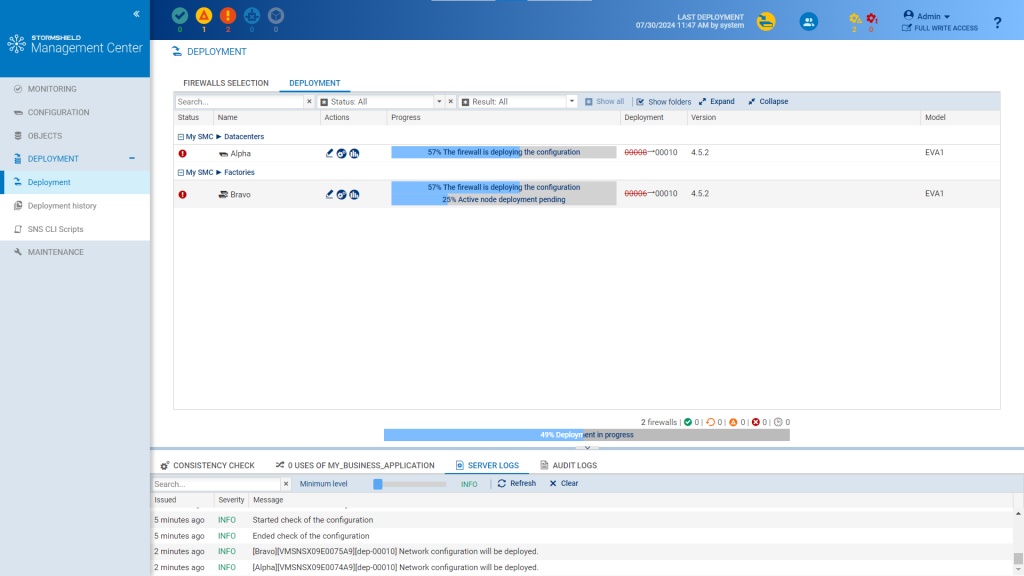Collapse the left sidebar with double-chevron icon
The width and height of the screenshot is (1024, 576).
click(136, 14)
